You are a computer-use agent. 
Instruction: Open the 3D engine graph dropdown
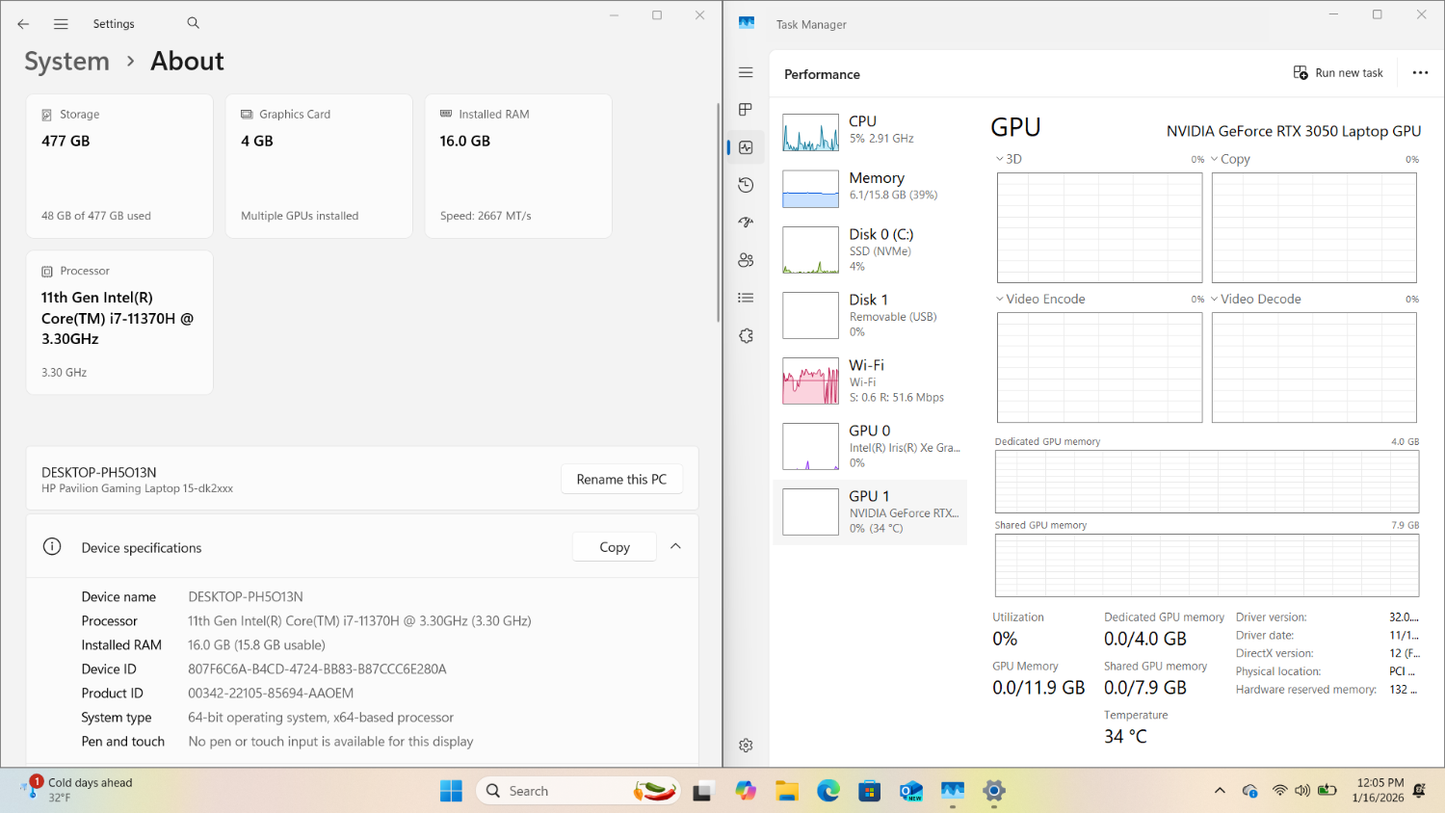click(x=1000, y=159)
